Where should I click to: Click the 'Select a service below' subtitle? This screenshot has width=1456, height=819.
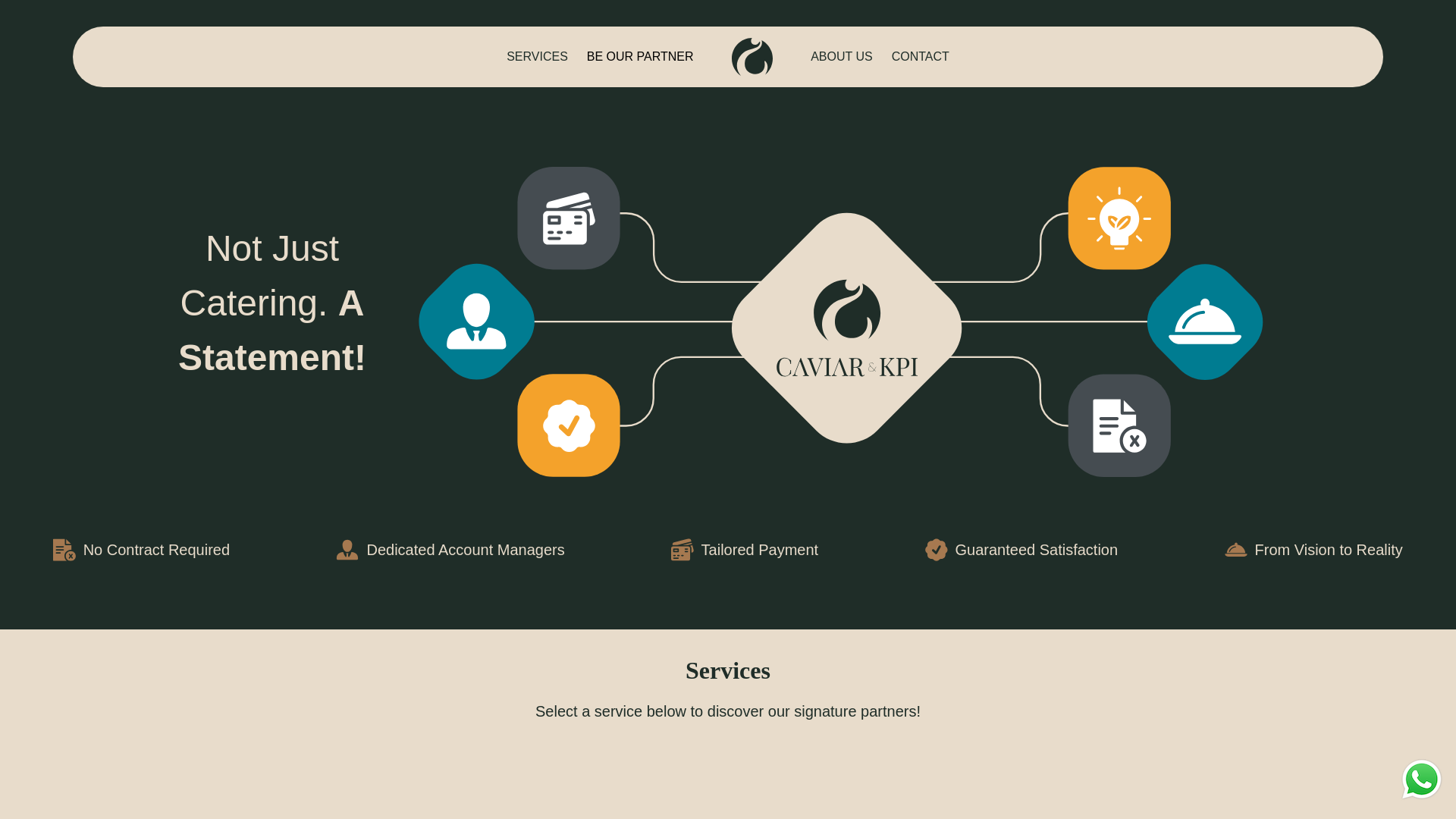728,711
